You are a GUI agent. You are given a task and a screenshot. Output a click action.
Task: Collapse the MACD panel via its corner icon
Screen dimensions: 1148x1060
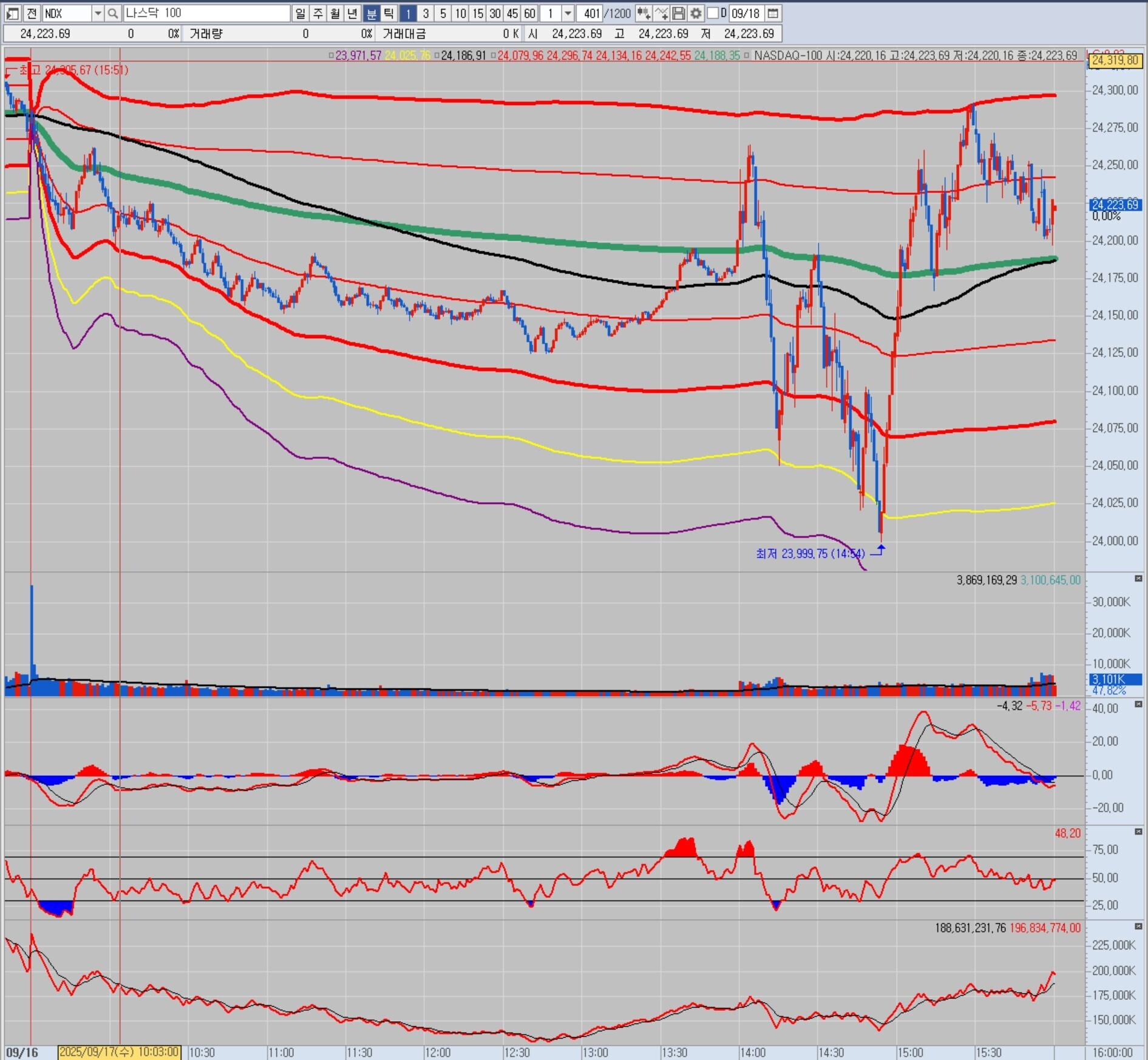pos(1138,704)
